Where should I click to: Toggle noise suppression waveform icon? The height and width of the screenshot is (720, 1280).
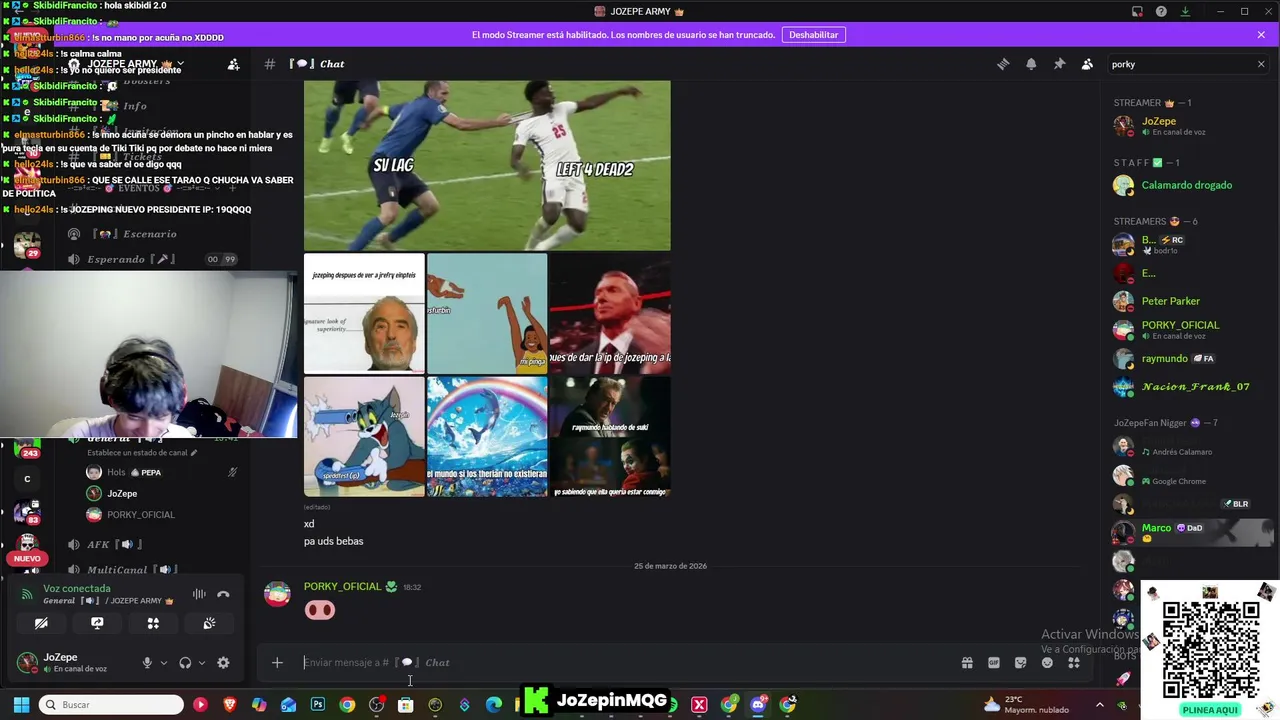[199, 594]
